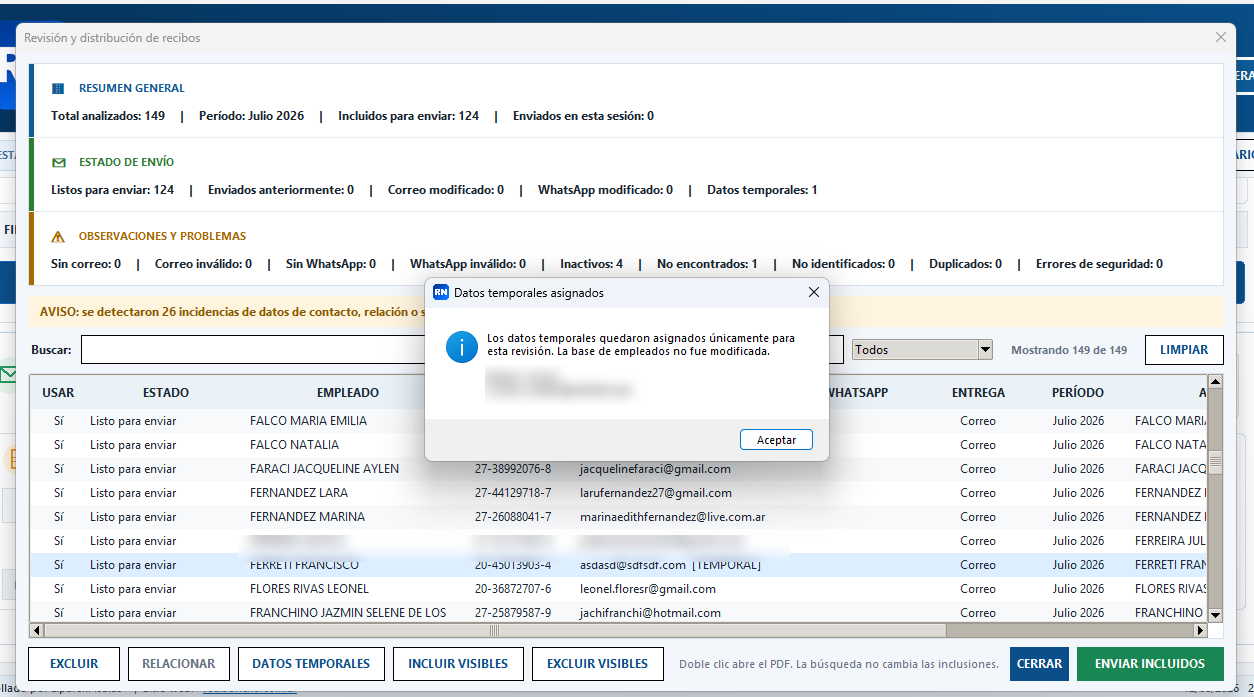
Task: Click the blue CERRAR button
Action: pyautogui.click(x=1039, y=664)
